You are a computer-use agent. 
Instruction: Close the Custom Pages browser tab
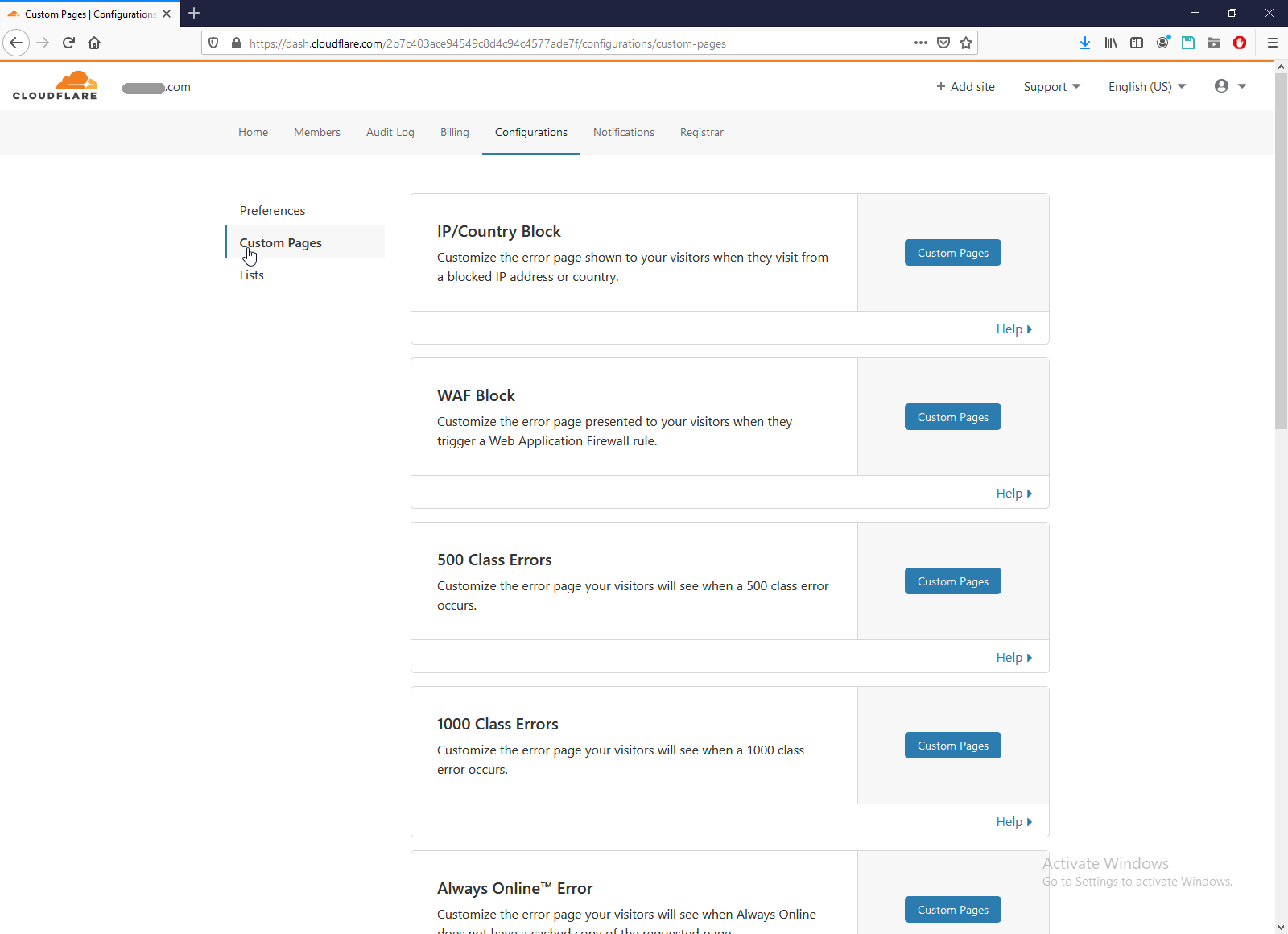[167, 14]
